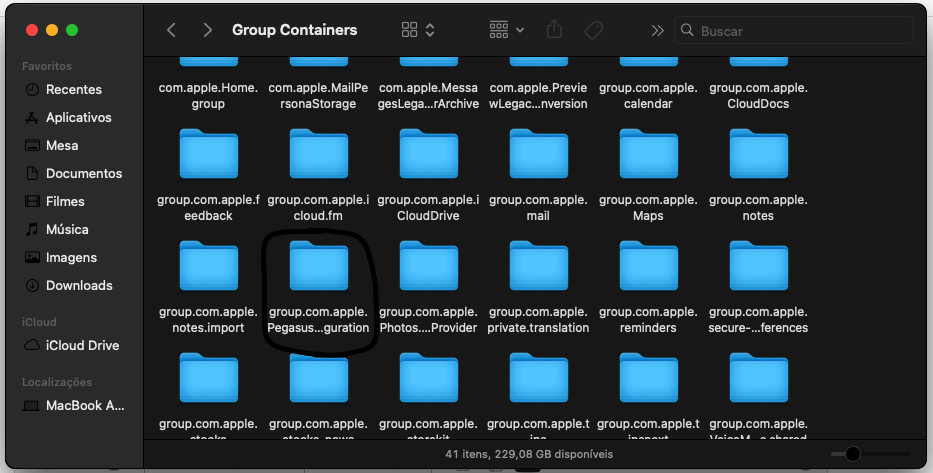Viewport: 933px width, 473px height.
Task: Click the back navigation arrow
Action: point(171,30)
